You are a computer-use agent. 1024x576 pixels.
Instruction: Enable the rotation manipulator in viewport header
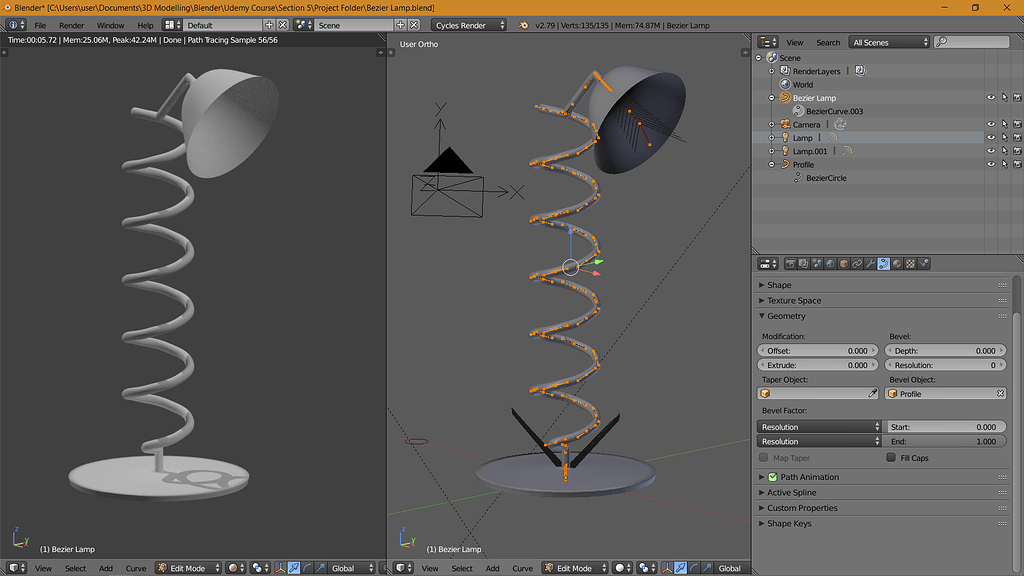[695, 568]
